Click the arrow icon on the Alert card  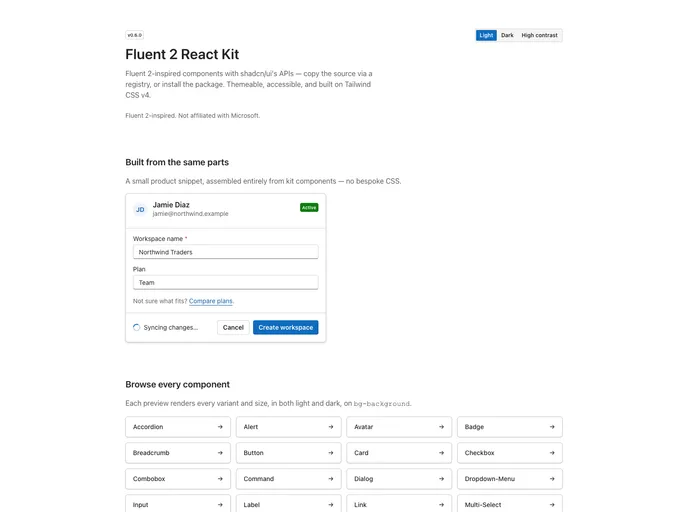(x=331, y=427)
